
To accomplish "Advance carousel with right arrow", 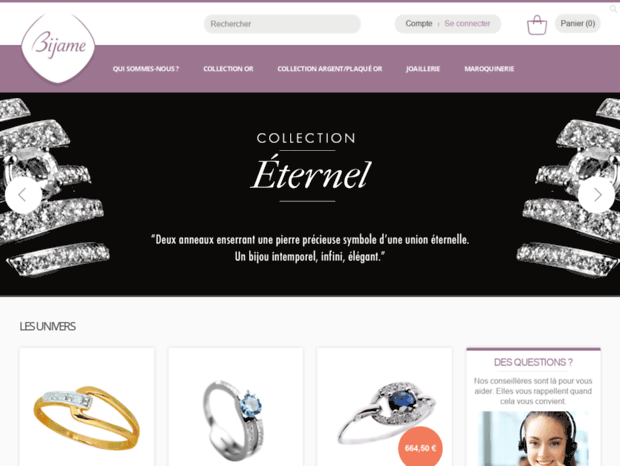I will (x=596, y=195).
